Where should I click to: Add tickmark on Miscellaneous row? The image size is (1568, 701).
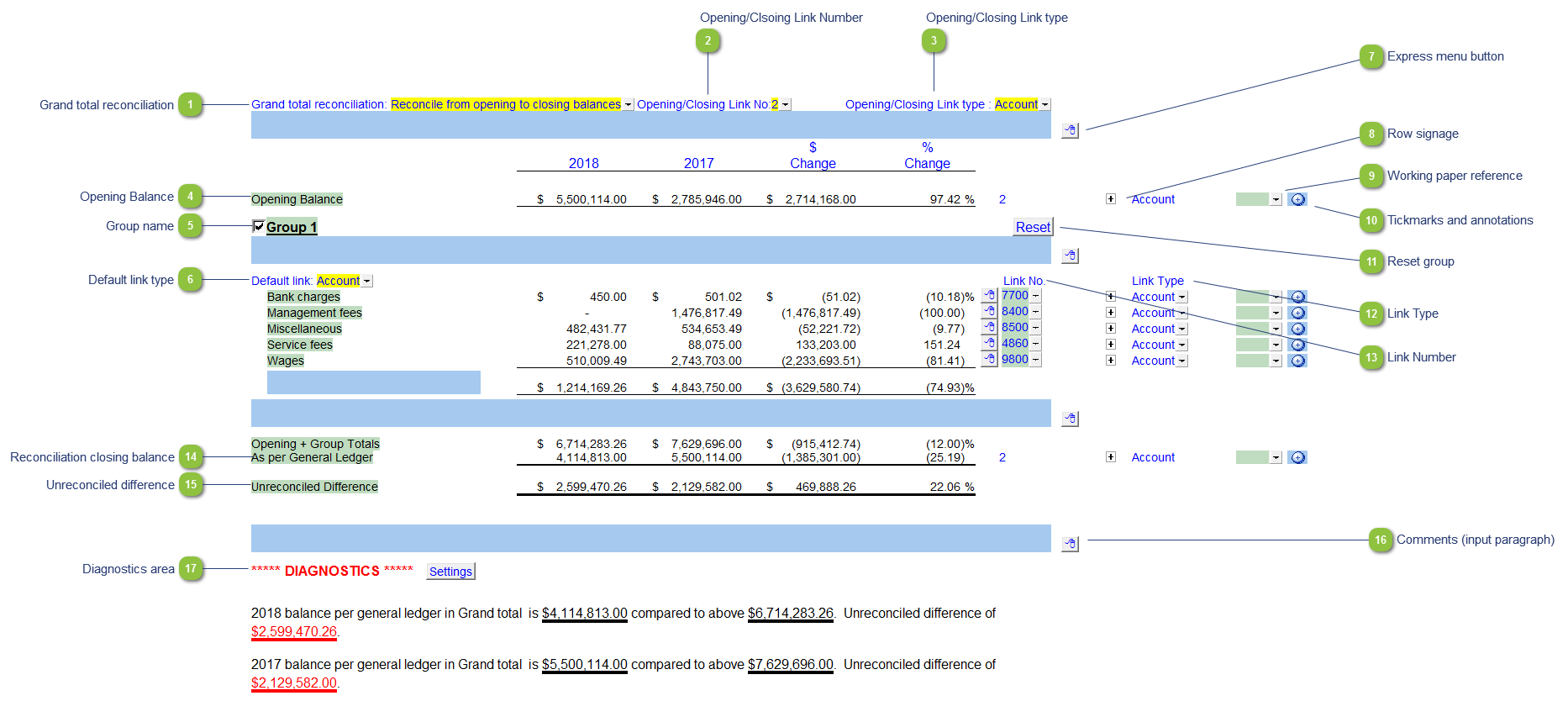[x=1297, y=329]
